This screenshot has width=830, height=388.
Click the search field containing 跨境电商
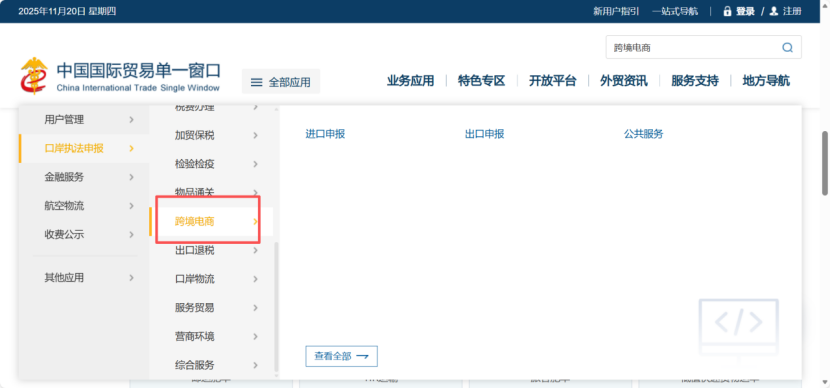(x=703, y=47)
